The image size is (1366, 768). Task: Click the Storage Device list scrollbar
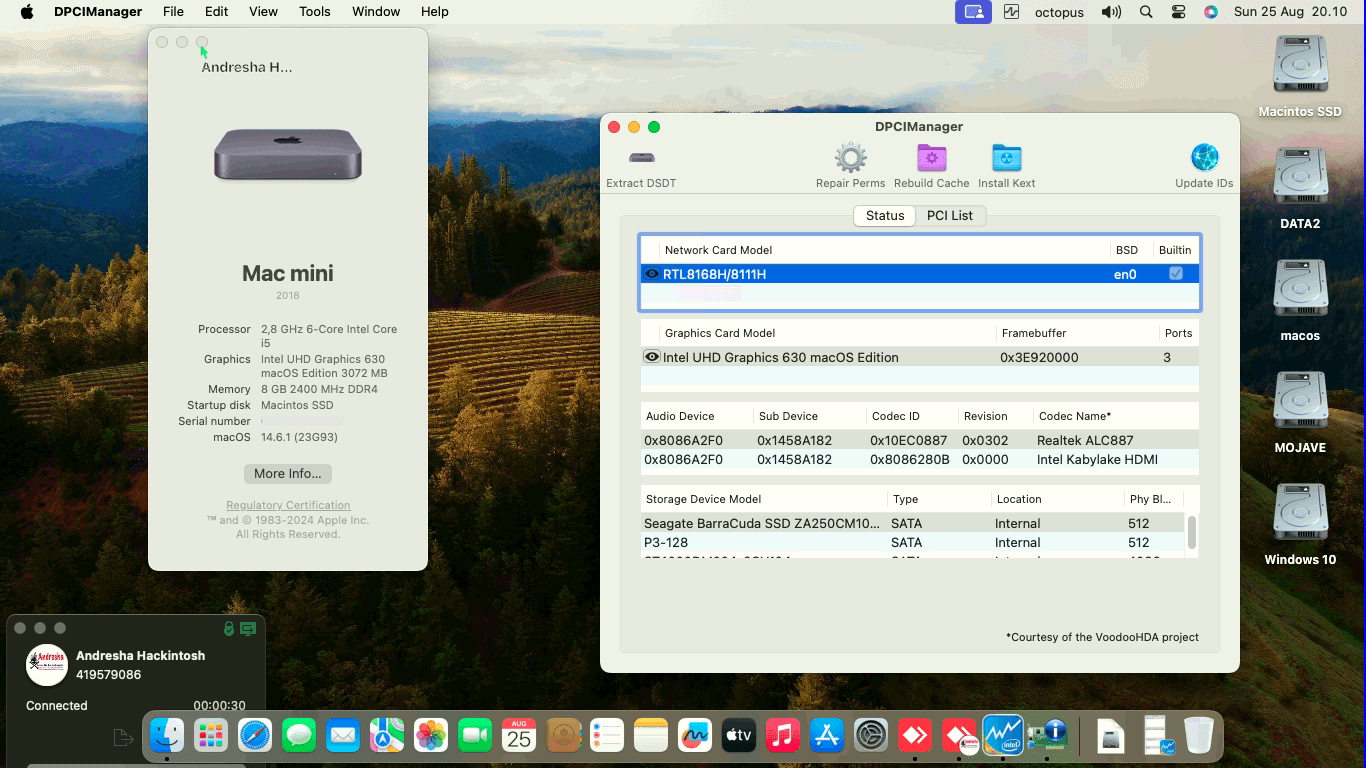(x=1192, y=532)
